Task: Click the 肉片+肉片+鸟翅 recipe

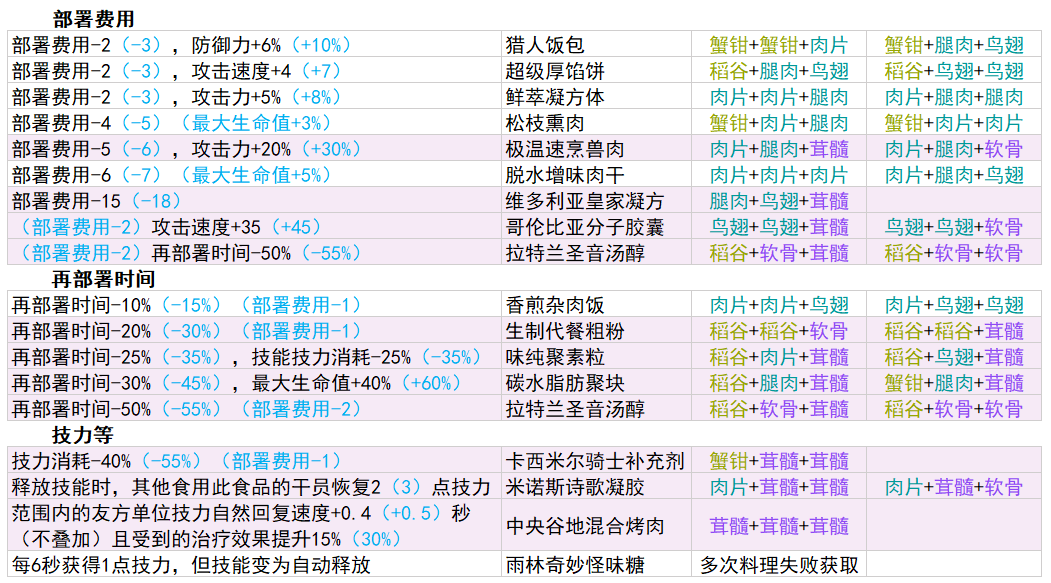Action: coord(779,305)
